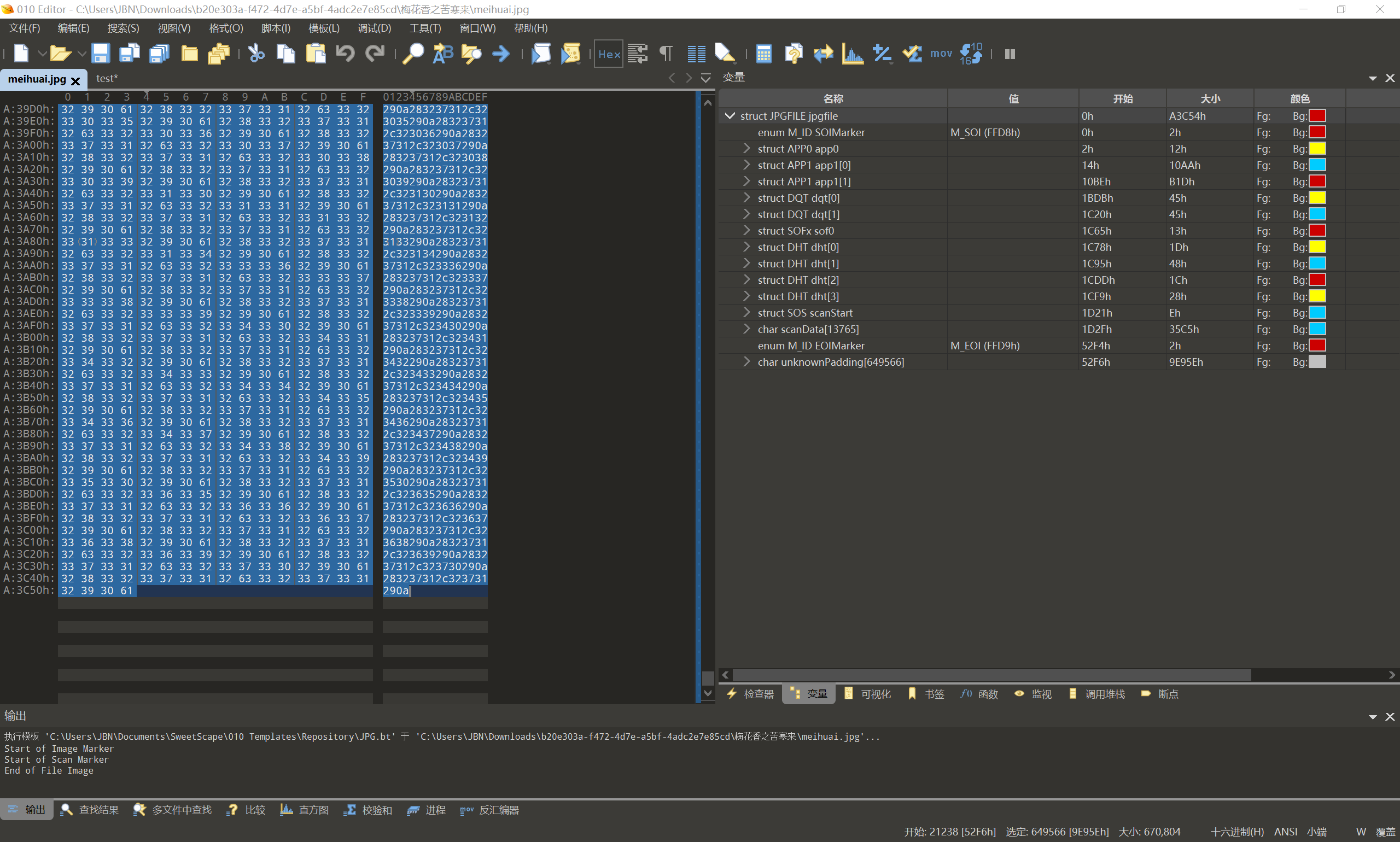
Task: Open the 校验和 output tab
Action: (x=367, y=810)
